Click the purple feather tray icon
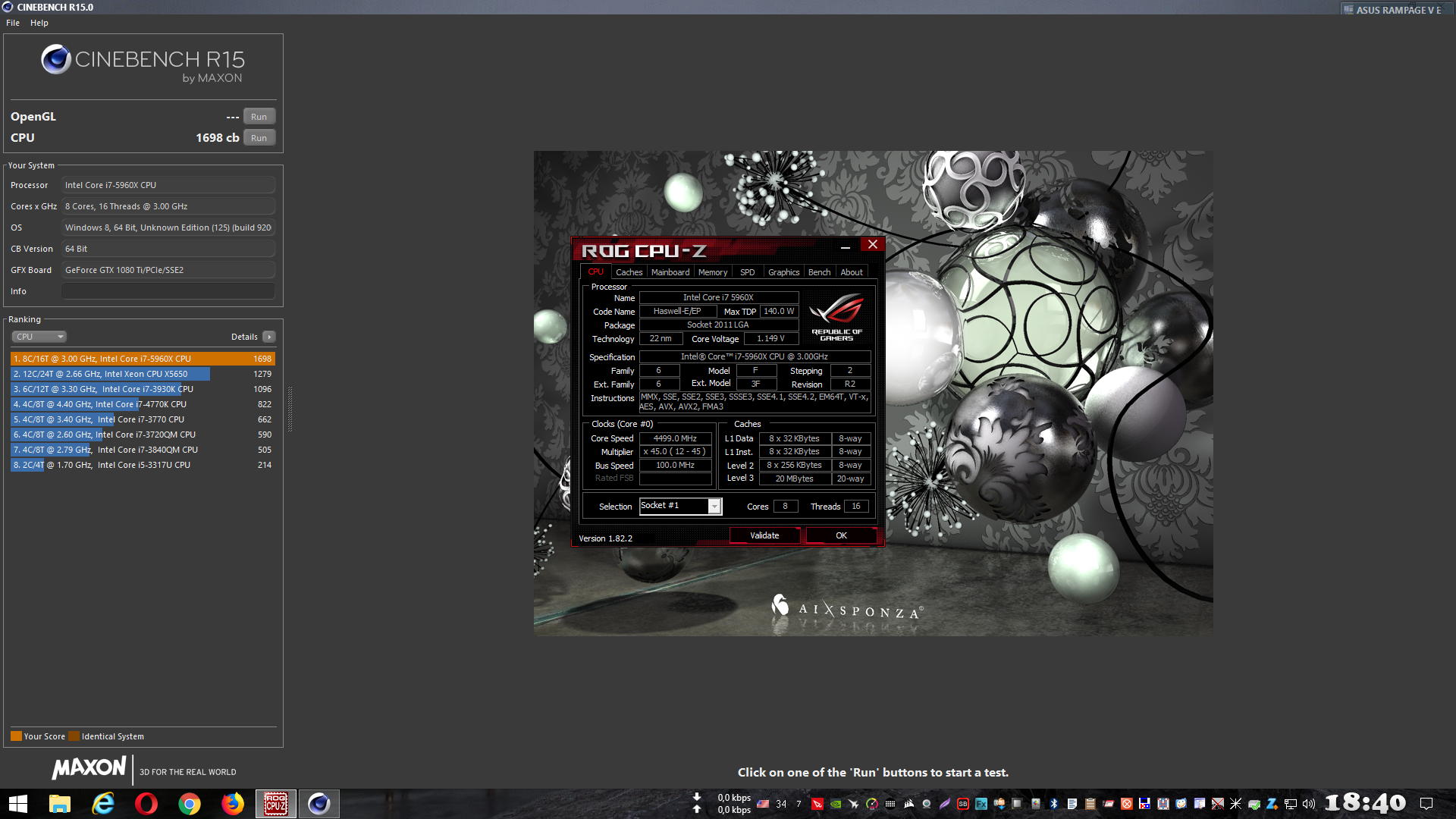 coord(945,804)
